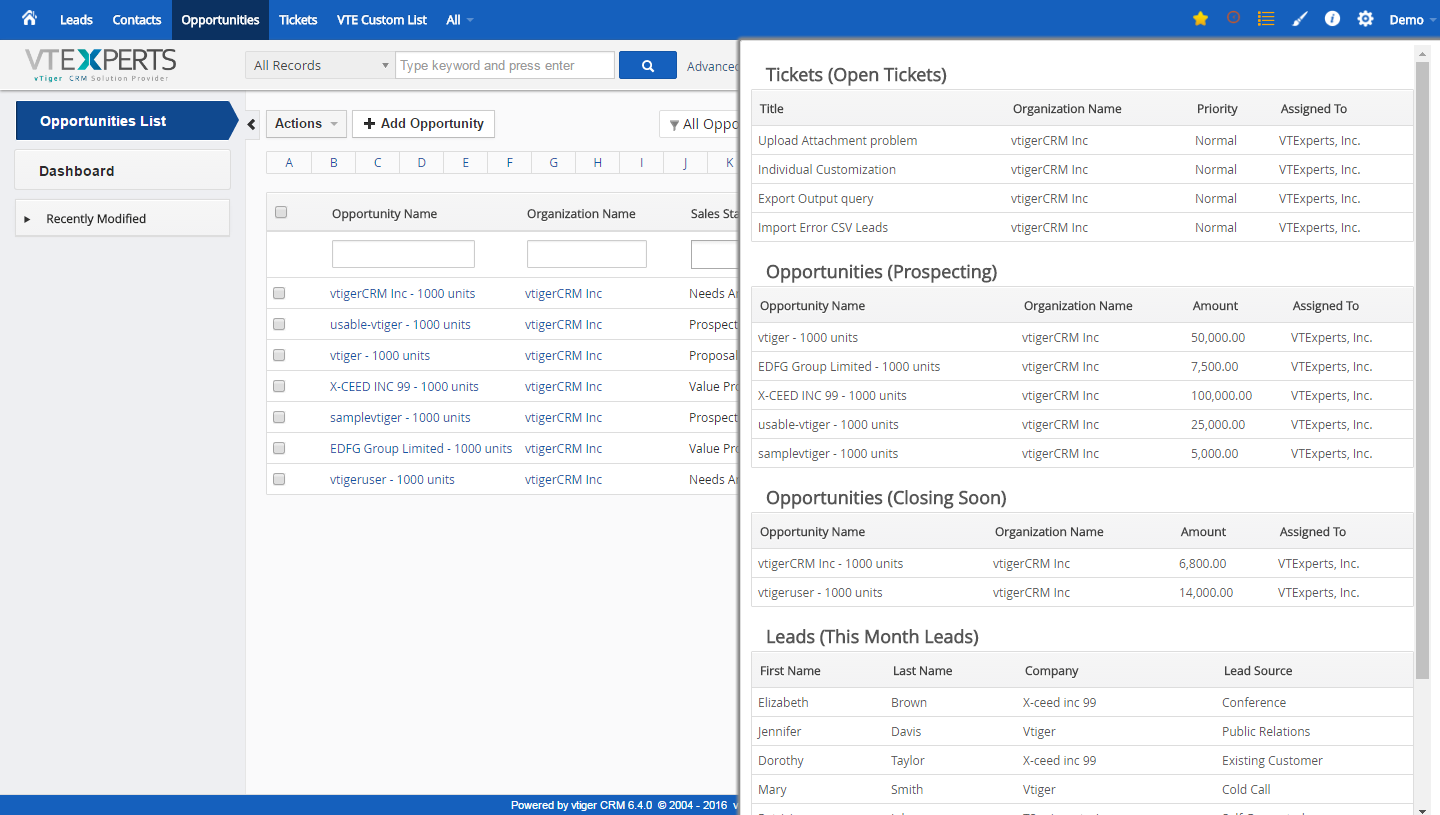Check the row for EDFG Group Limited
Screen dimensions: 1440x815
[279, 448]
